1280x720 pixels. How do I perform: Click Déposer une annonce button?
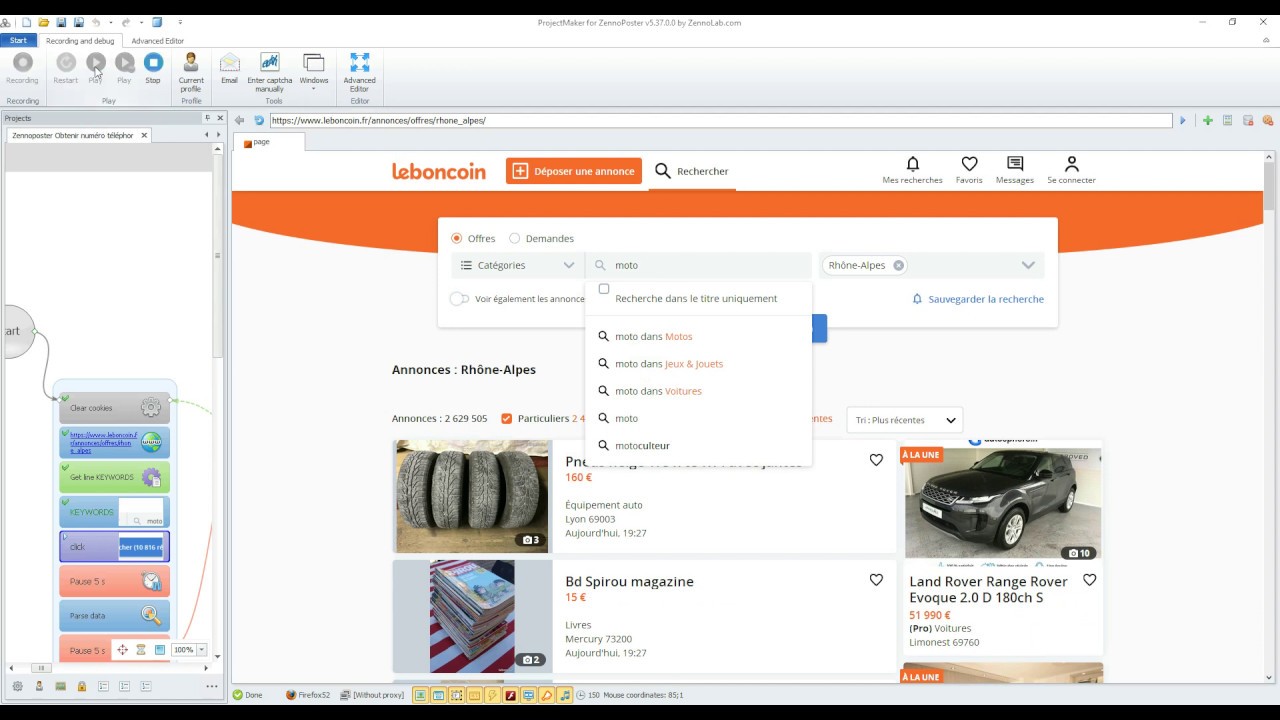click(x=574, y=171)
